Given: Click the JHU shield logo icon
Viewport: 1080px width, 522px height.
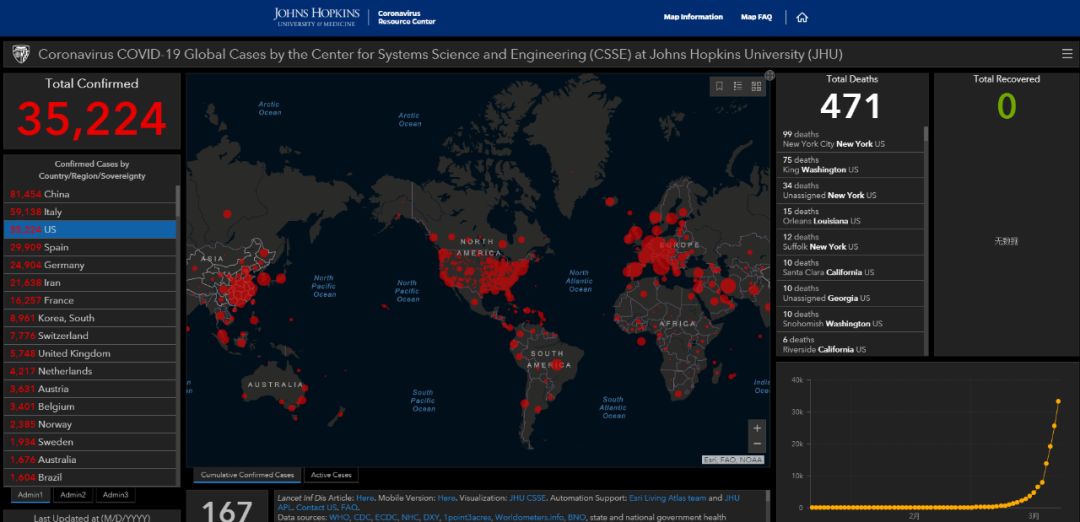Looking at the screenshot, I should tap(21, 54).
